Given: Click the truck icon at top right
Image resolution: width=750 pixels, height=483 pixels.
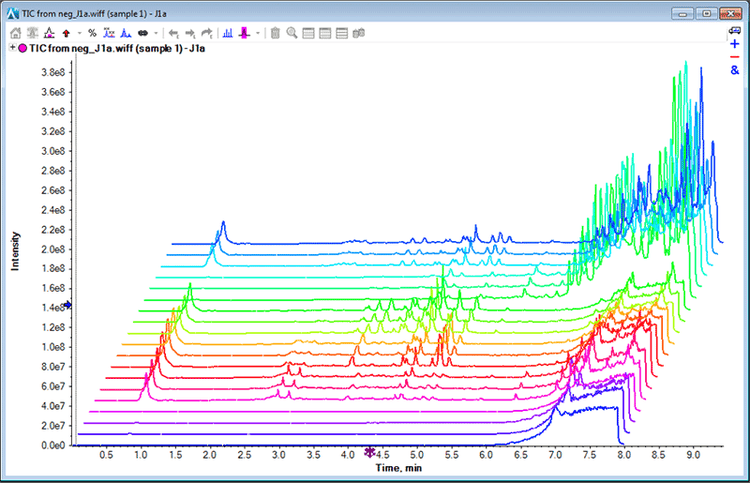Looking at the screenshot, I should pos(735,31).
